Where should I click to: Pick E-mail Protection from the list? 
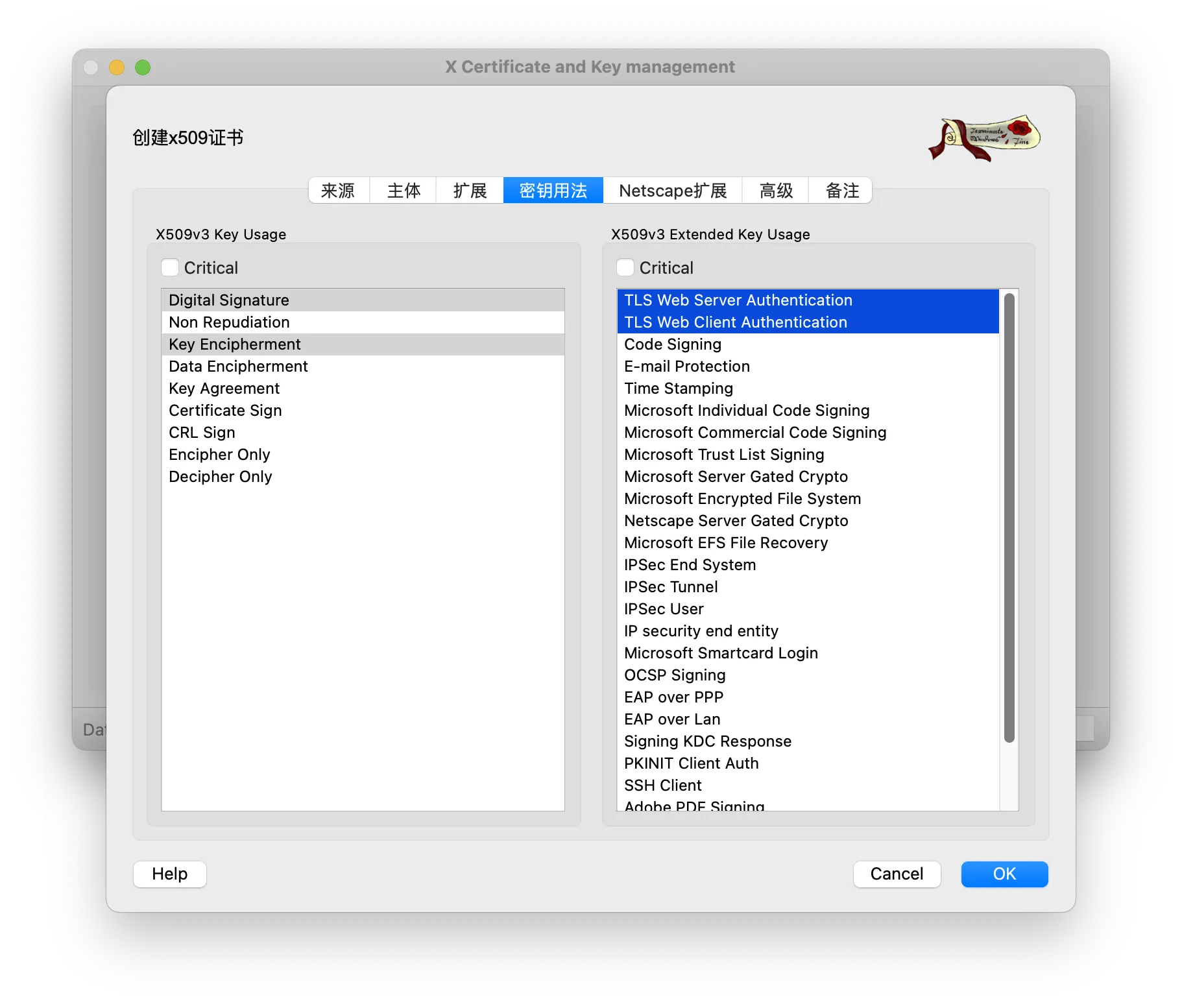click(x=686, y=366)
